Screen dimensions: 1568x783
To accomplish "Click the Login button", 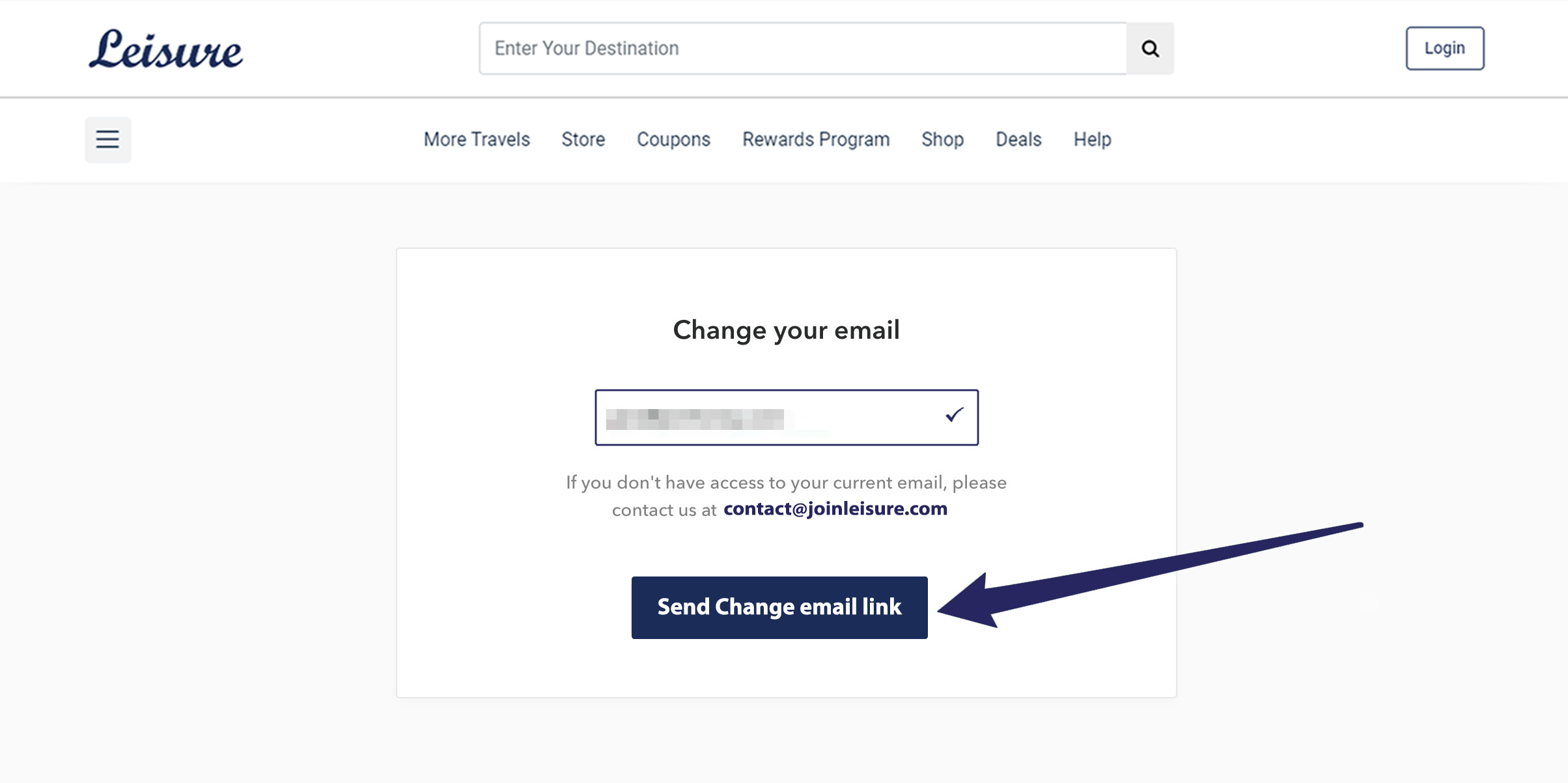I will [1445, 48].
